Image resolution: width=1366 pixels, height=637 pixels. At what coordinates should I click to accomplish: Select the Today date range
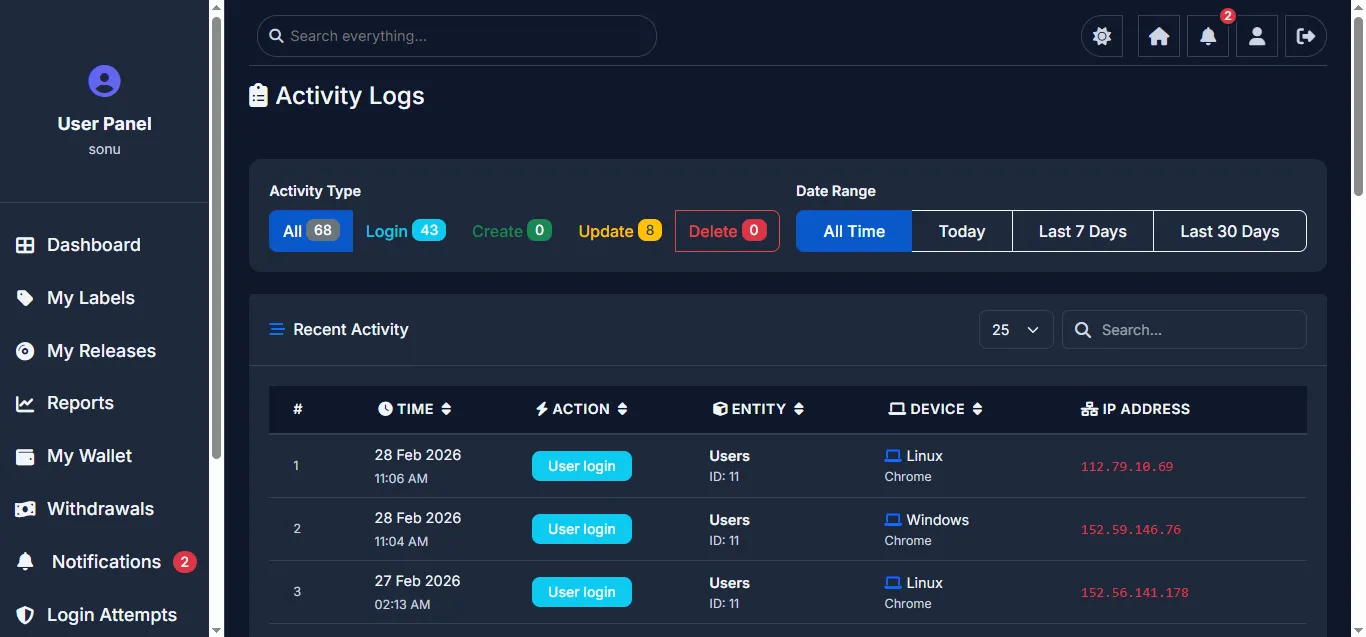click(x=962, y=231)
